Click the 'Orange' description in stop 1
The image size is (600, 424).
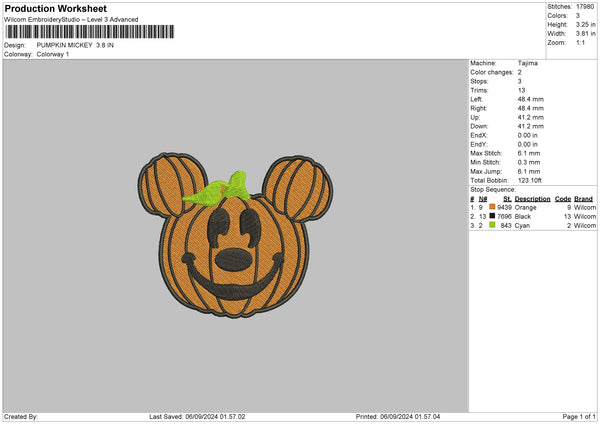(x=525, y=207)
